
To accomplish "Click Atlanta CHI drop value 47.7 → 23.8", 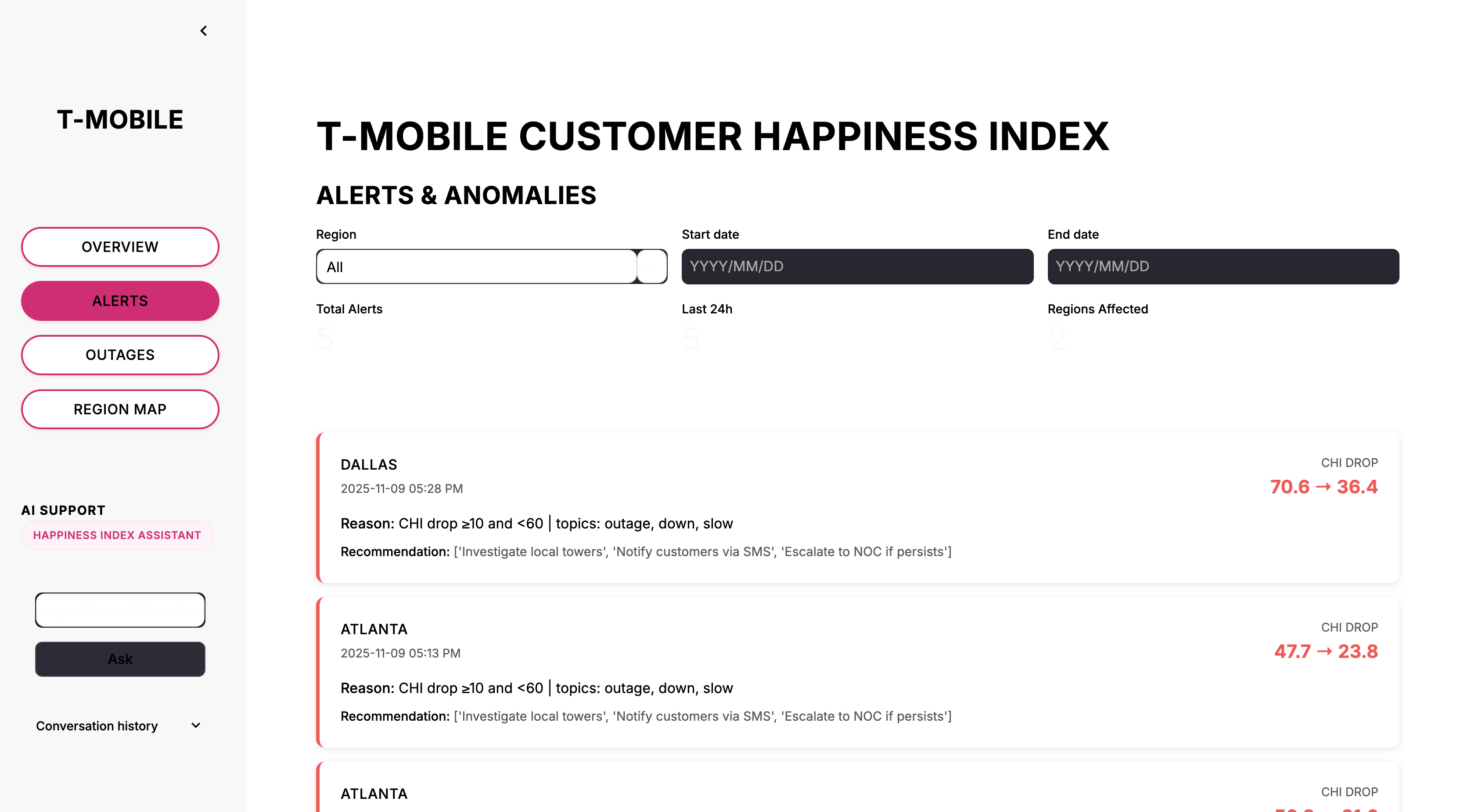I will [x=1326, y=652].
